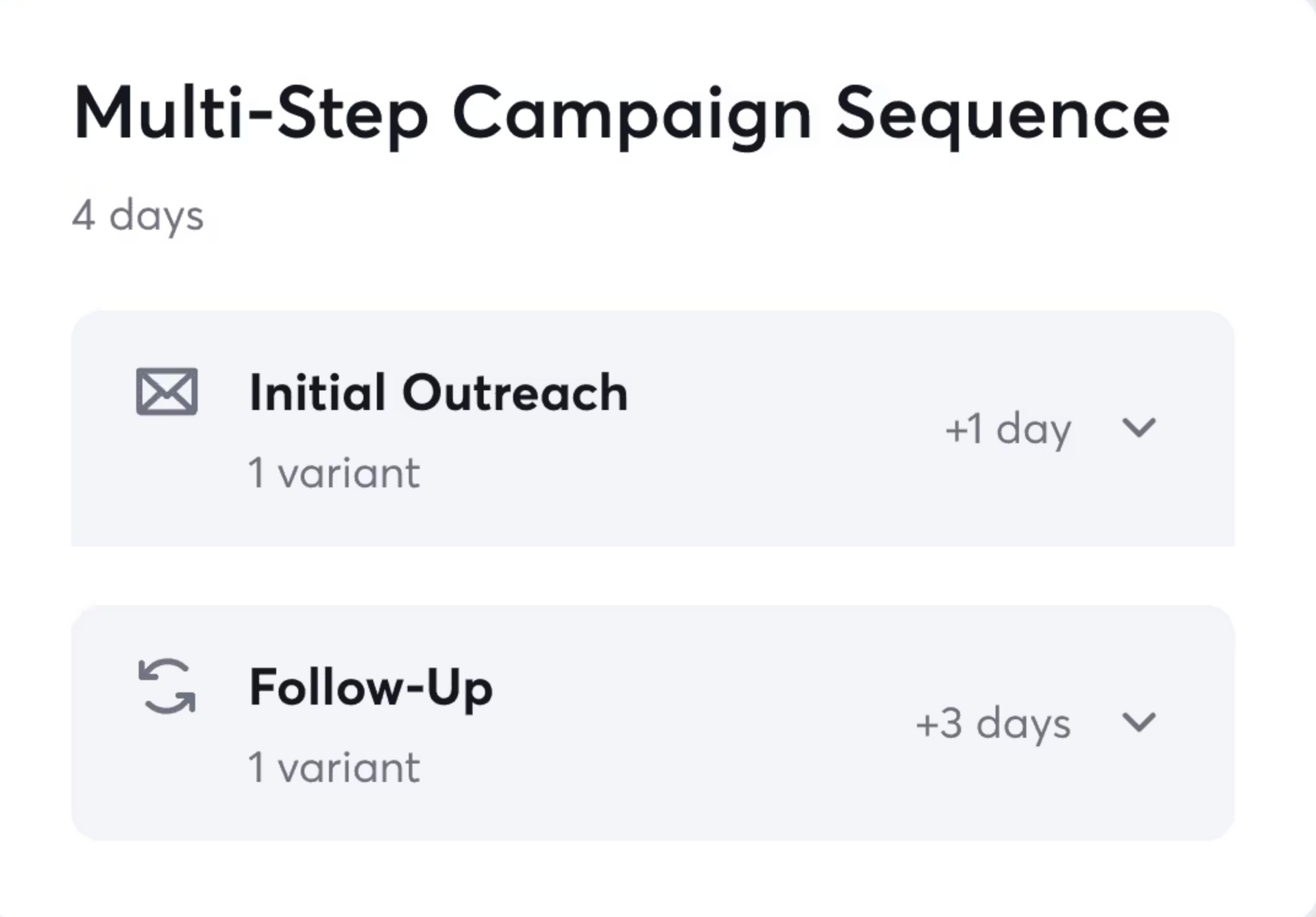Click the day text in +1 day
The height and width of the screenshot is (917, 1316).
click(1034, 431)
